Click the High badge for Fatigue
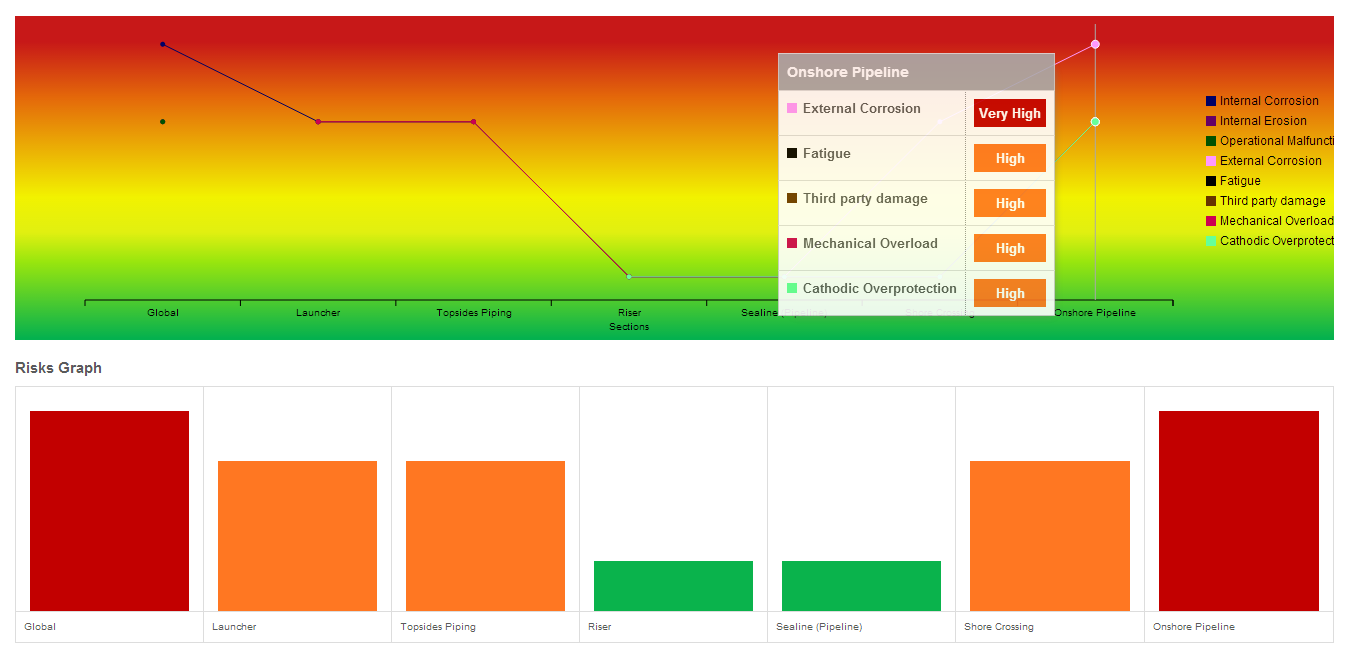Image resolution: width=1349 pixels, height=650 pixels. tap(1010, 158)
